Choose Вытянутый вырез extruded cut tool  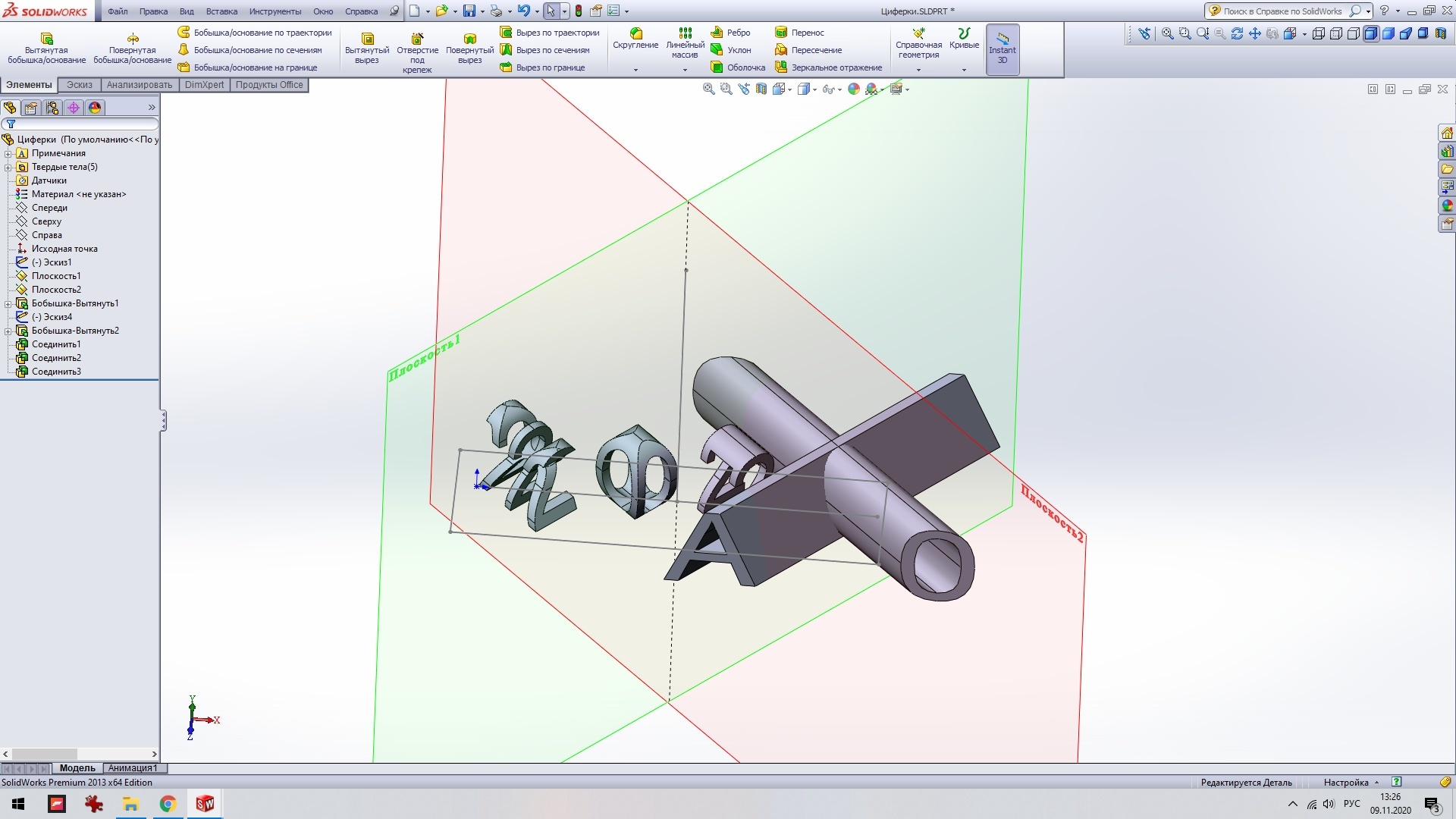tap(367, 47)
